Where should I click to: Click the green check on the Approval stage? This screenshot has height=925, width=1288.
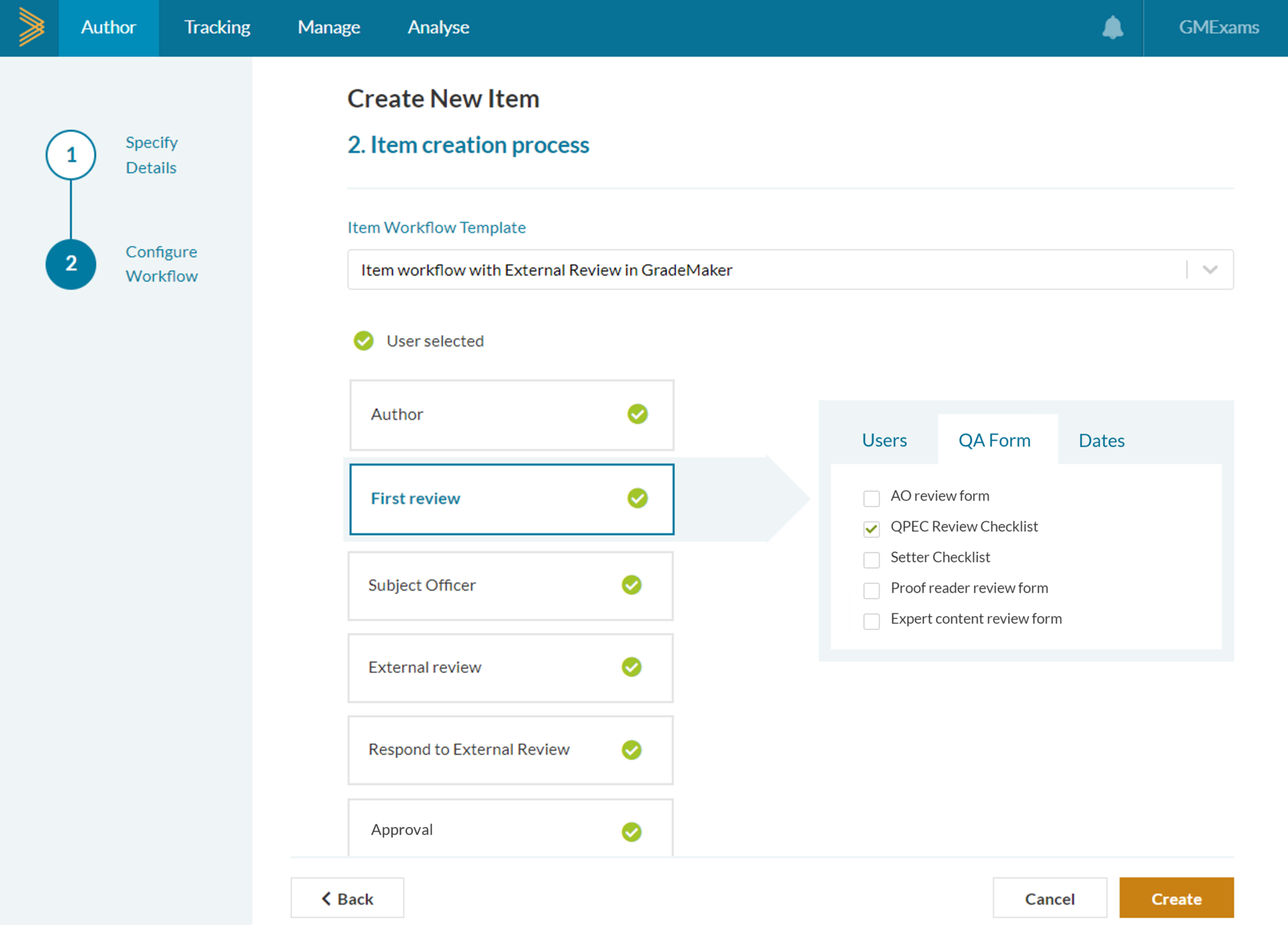(631, 831)
